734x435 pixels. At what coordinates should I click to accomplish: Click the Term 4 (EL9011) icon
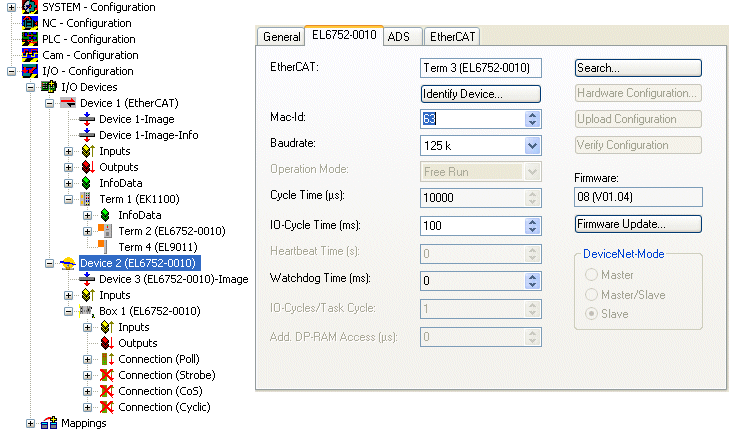103,246
